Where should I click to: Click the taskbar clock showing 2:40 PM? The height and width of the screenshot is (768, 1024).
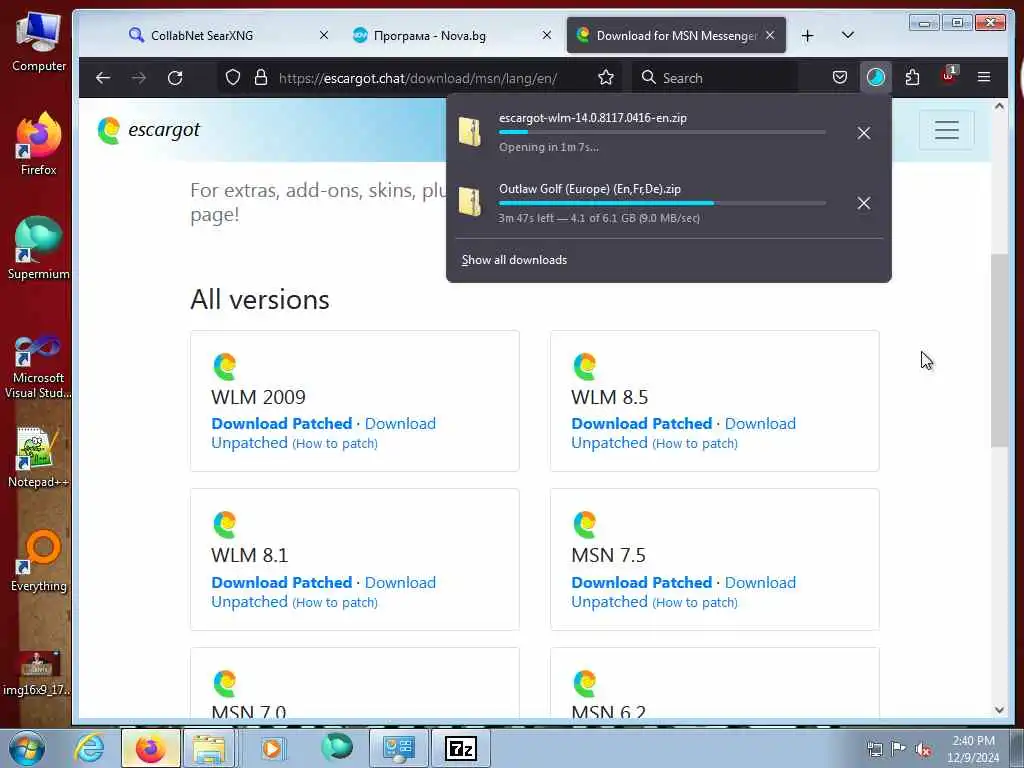tap(973, 749)
